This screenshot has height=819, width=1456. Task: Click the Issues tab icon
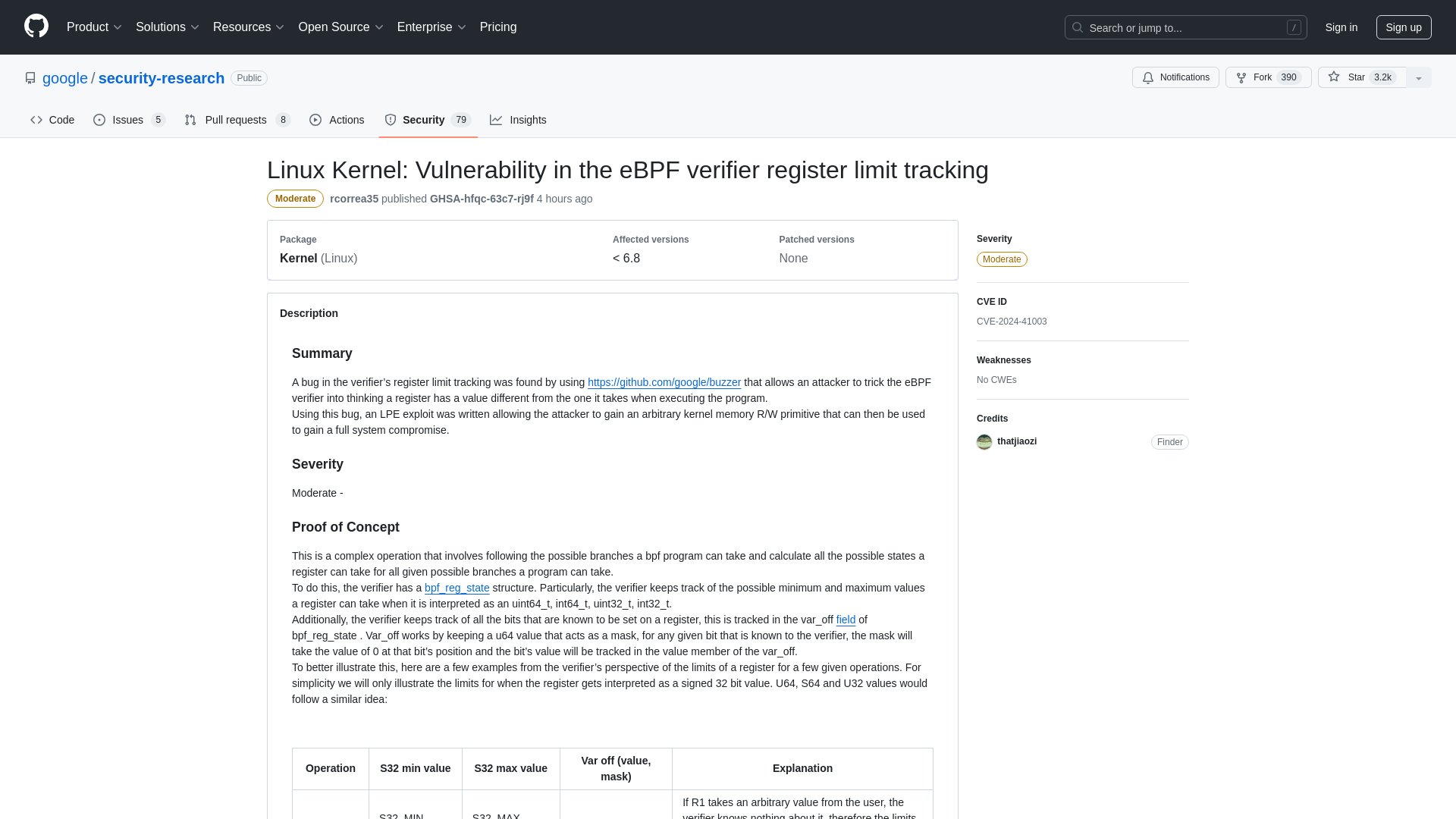99,120
